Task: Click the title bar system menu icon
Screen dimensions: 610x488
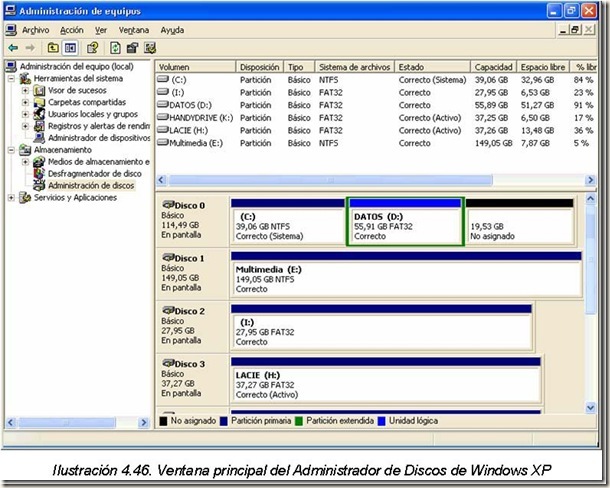Action: point(11,10)
